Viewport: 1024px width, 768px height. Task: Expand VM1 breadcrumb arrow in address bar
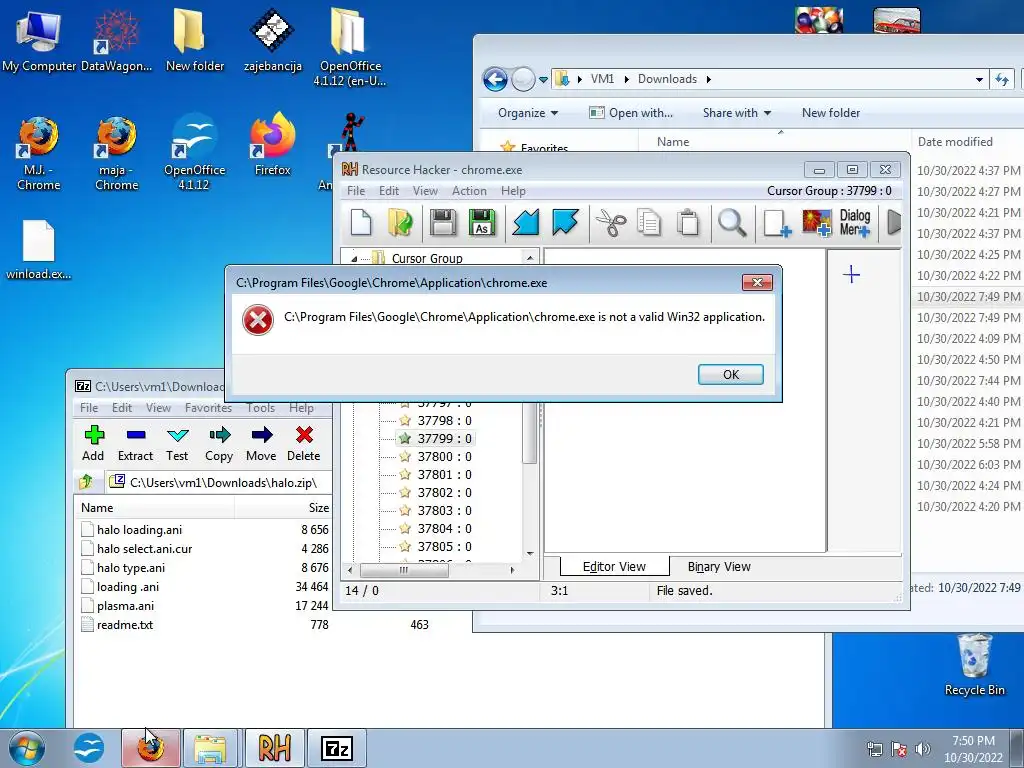[x=626, y=79]
